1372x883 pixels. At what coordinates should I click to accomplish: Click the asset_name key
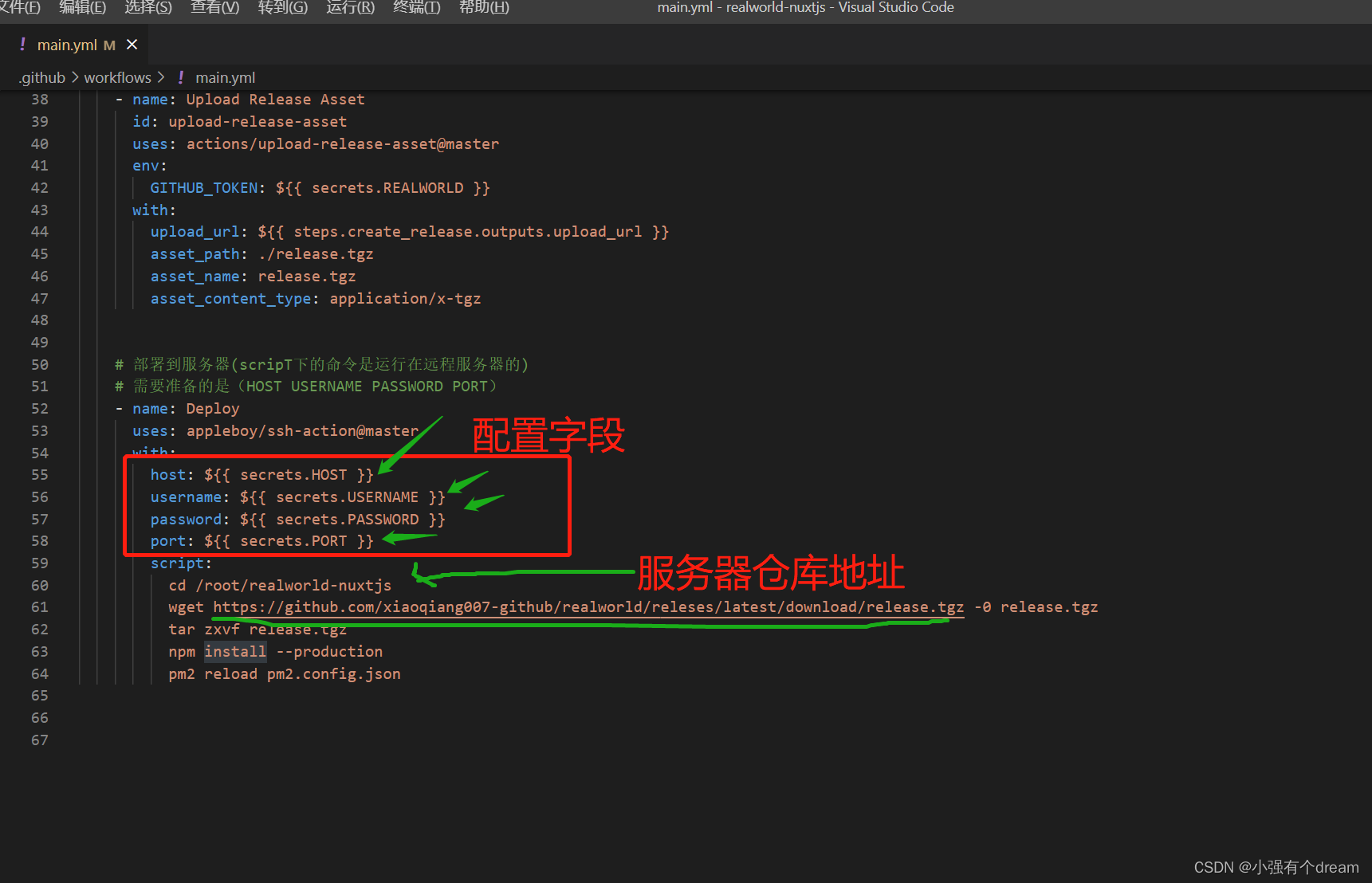[x=195, y=277]
